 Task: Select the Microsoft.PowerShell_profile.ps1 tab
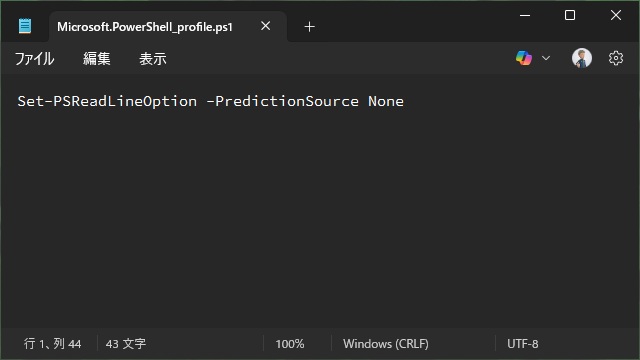[144, 27]
